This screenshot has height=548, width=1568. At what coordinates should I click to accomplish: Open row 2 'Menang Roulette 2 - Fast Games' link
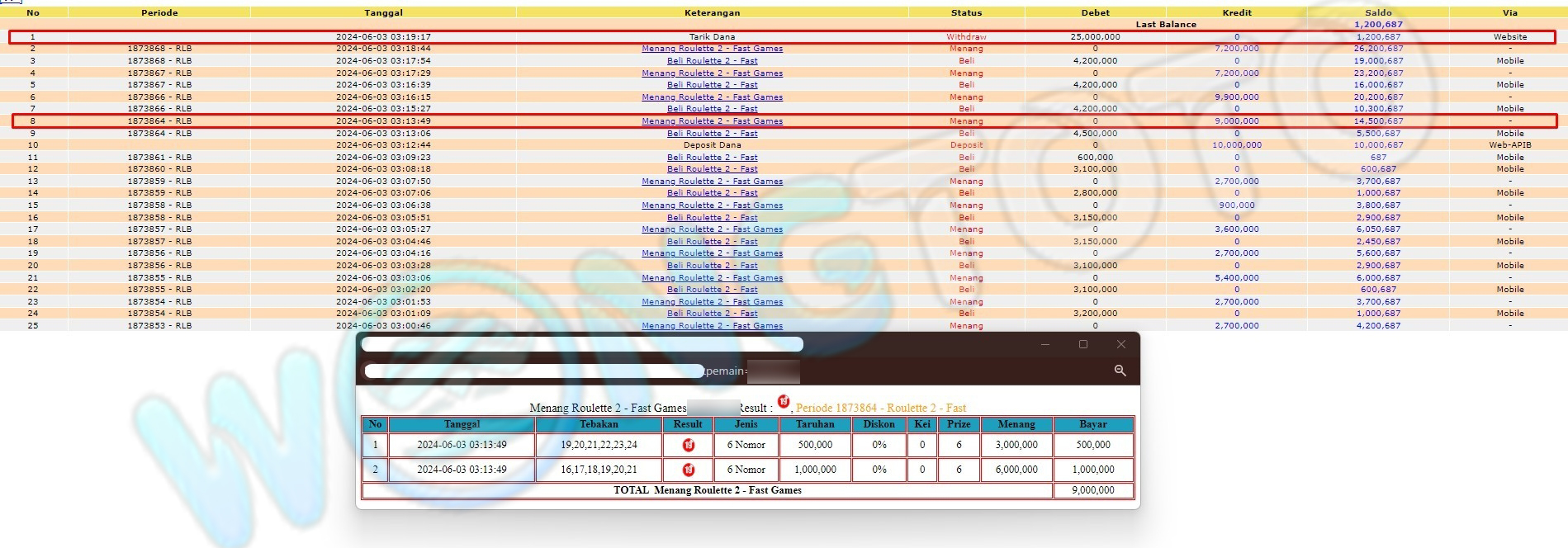click(712, 49)
